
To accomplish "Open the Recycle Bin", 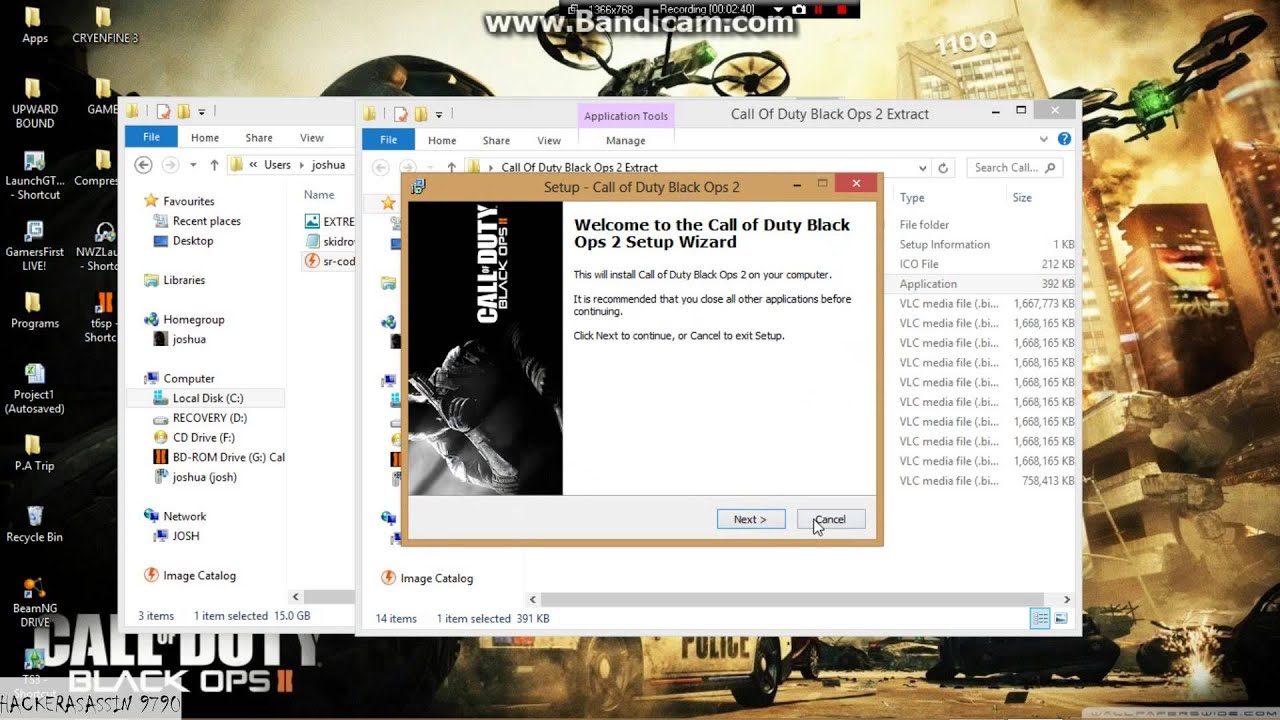I will [x=34, y=523].
